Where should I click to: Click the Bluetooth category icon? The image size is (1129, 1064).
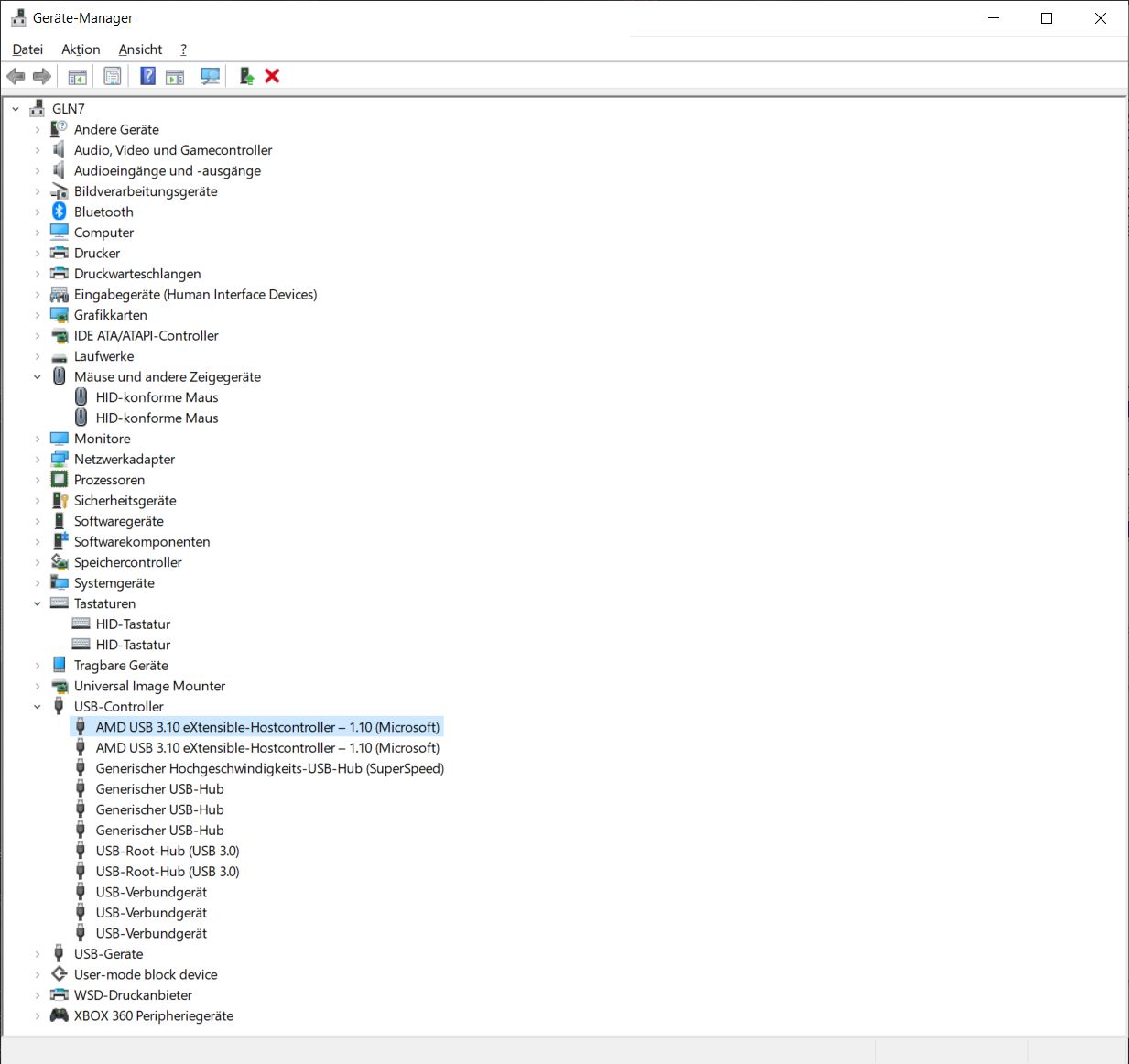point(60,212)
